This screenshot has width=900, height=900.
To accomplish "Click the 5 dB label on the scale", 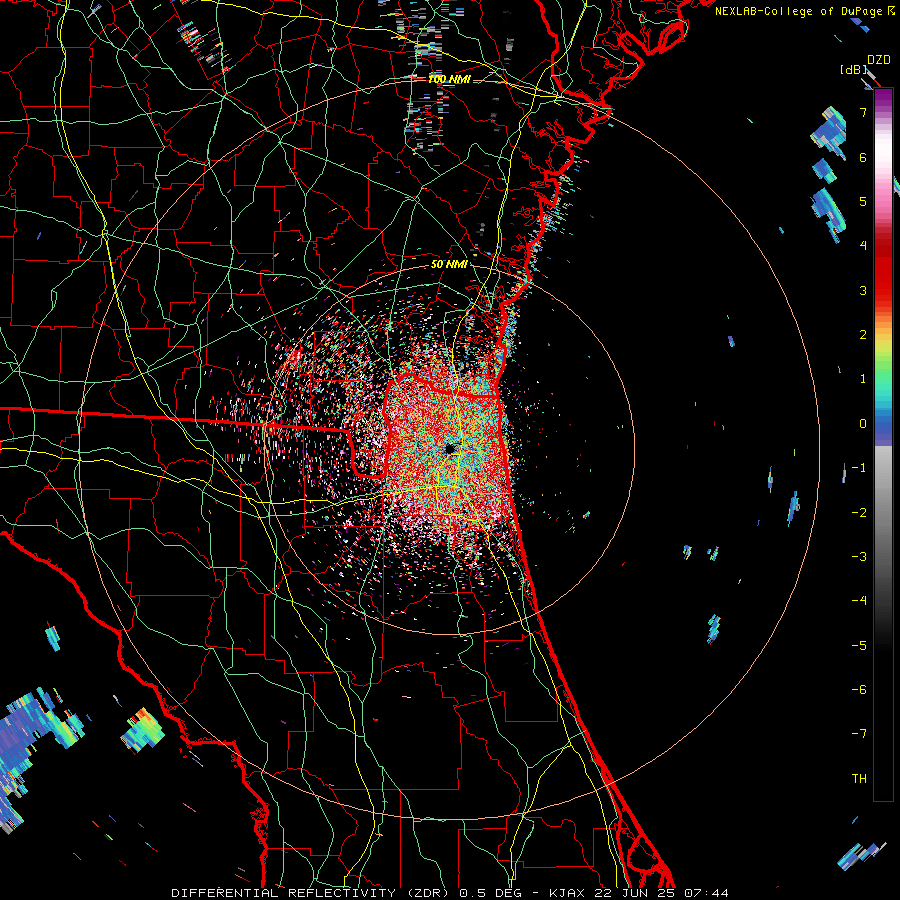I will [863, 201].
